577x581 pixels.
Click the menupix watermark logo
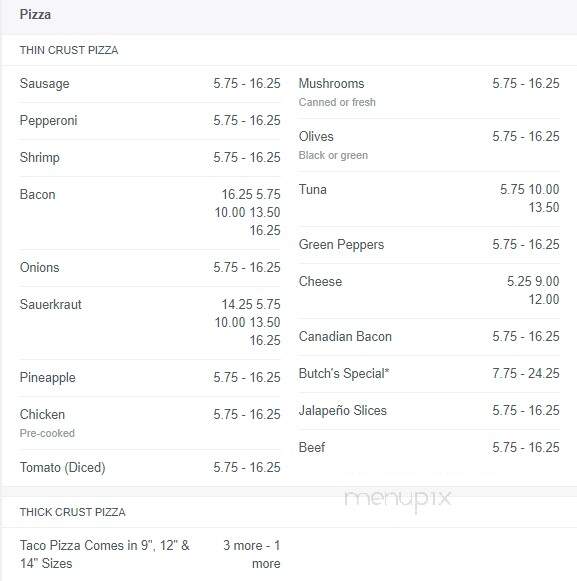coord(398,499)
